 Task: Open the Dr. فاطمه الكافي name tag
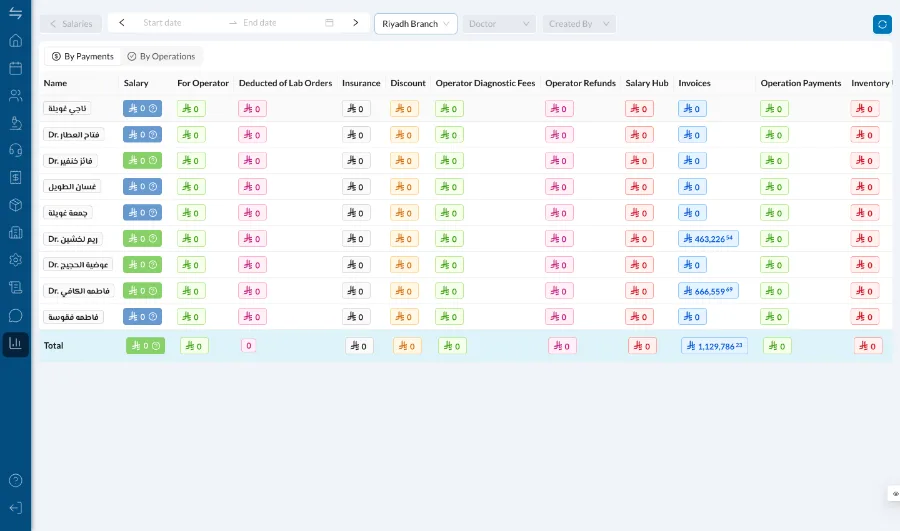[79, 291]
